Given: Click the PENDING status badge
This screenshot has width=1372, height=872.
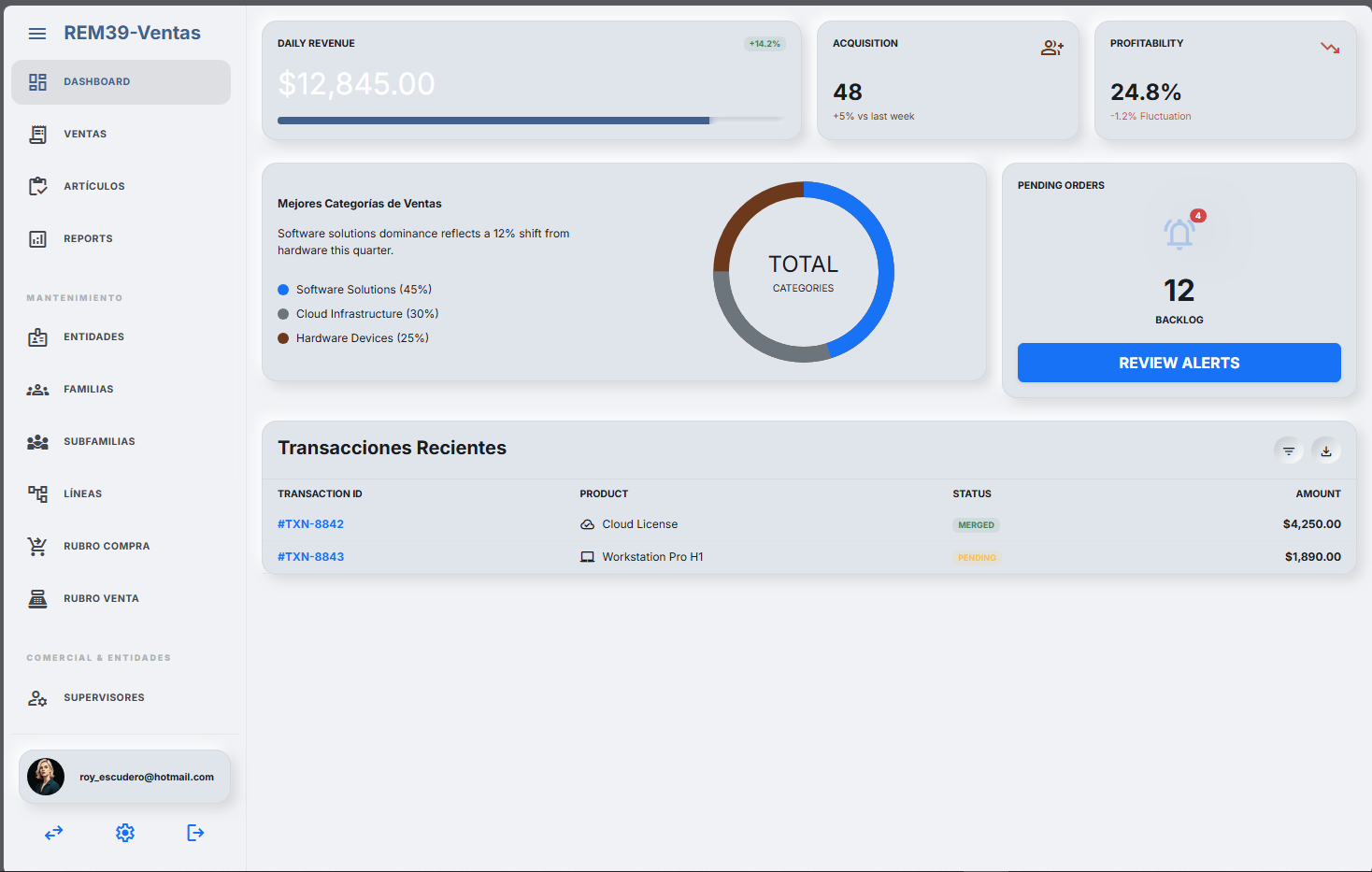Looking at the screenshot, I should coord(977,558).
